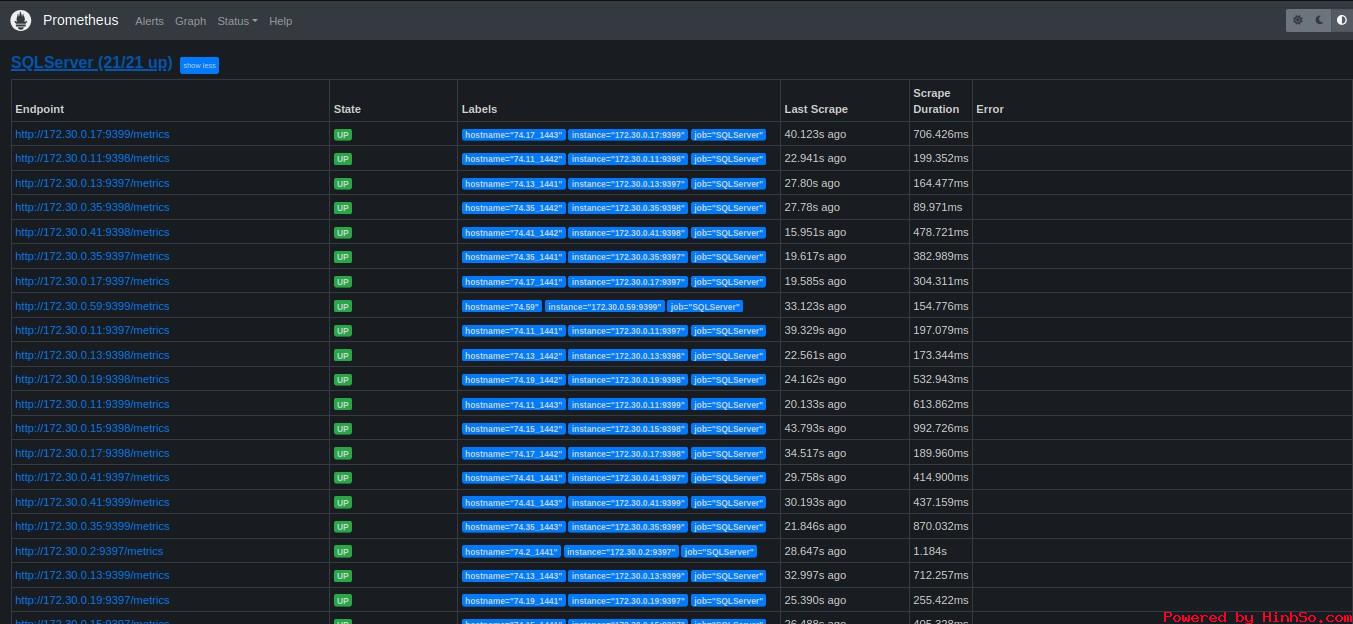This screenshot has height=624, width=1353.
Task: Select the UP state of 172.30.0.15:9398
Action: pos(343,428)
